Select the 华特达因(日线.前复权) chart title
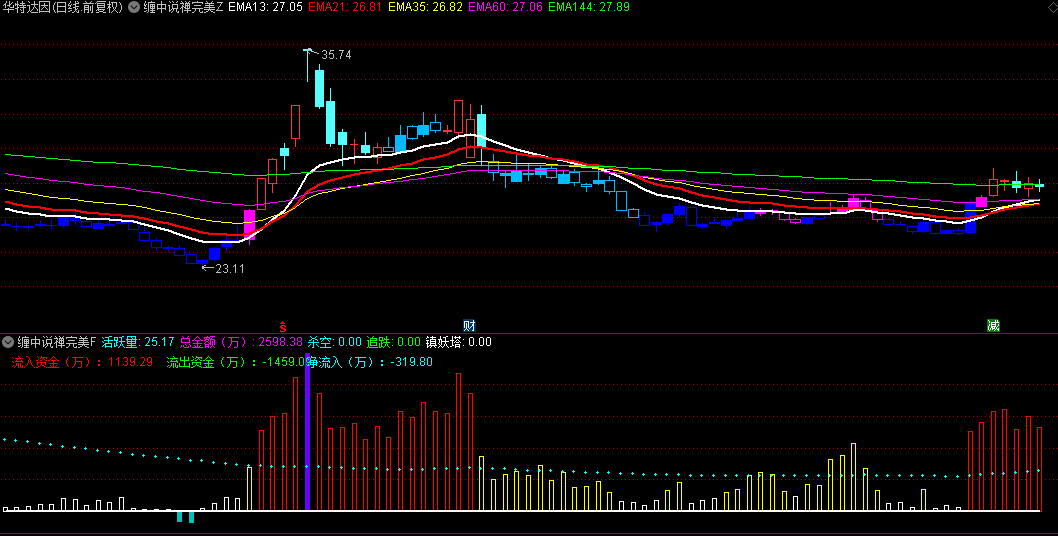This screenshot has height=536, width=1058. click(x=63, y=7)
